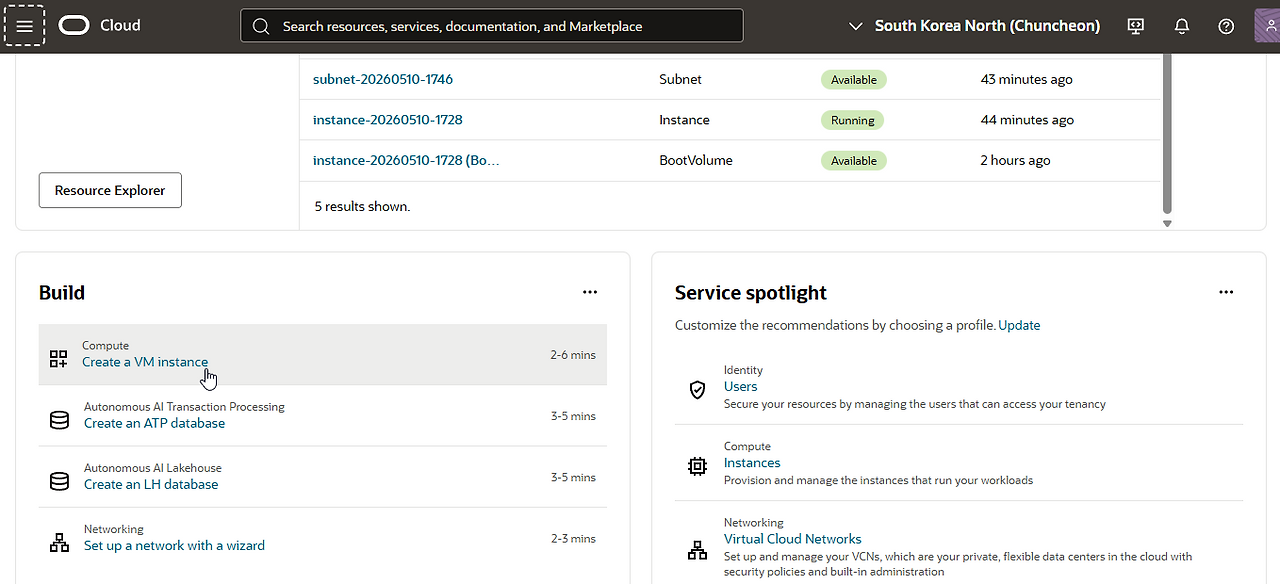The width and height of the screenshot is (1280, 584).
Task: Open the Service spotlight options menu
Action: coord(1226,292)
